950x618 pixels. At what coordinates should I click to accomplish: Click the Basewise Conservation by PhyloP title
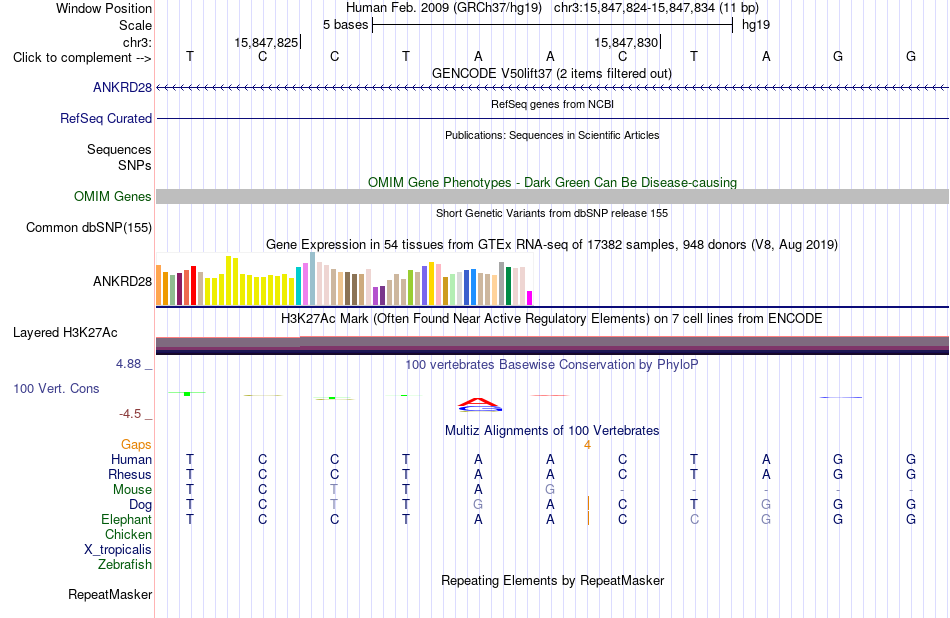tap(551, 364)
